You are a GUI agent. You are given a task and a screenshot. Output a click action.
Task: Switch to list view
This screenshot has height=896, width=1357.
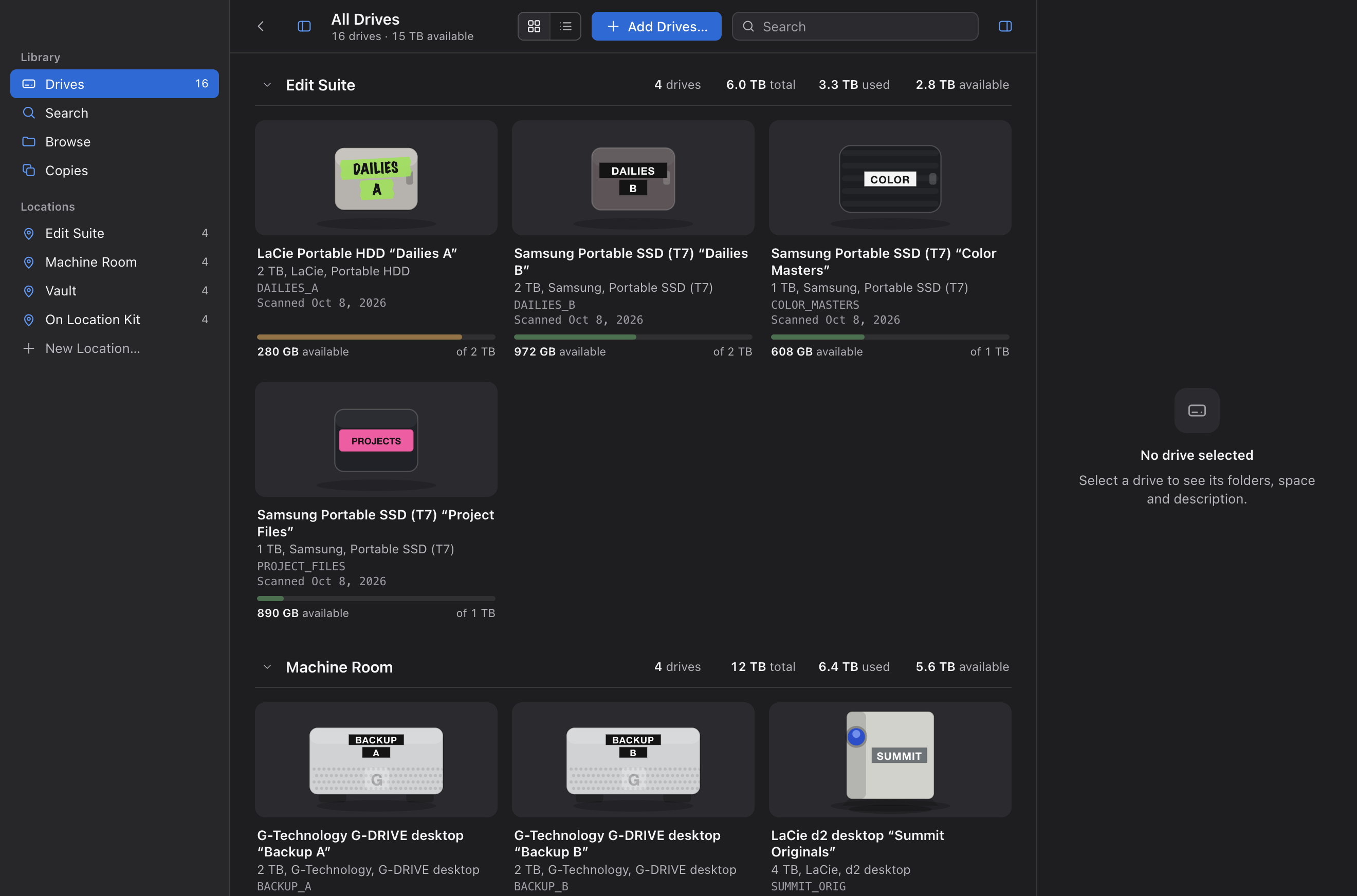[565, 26]
